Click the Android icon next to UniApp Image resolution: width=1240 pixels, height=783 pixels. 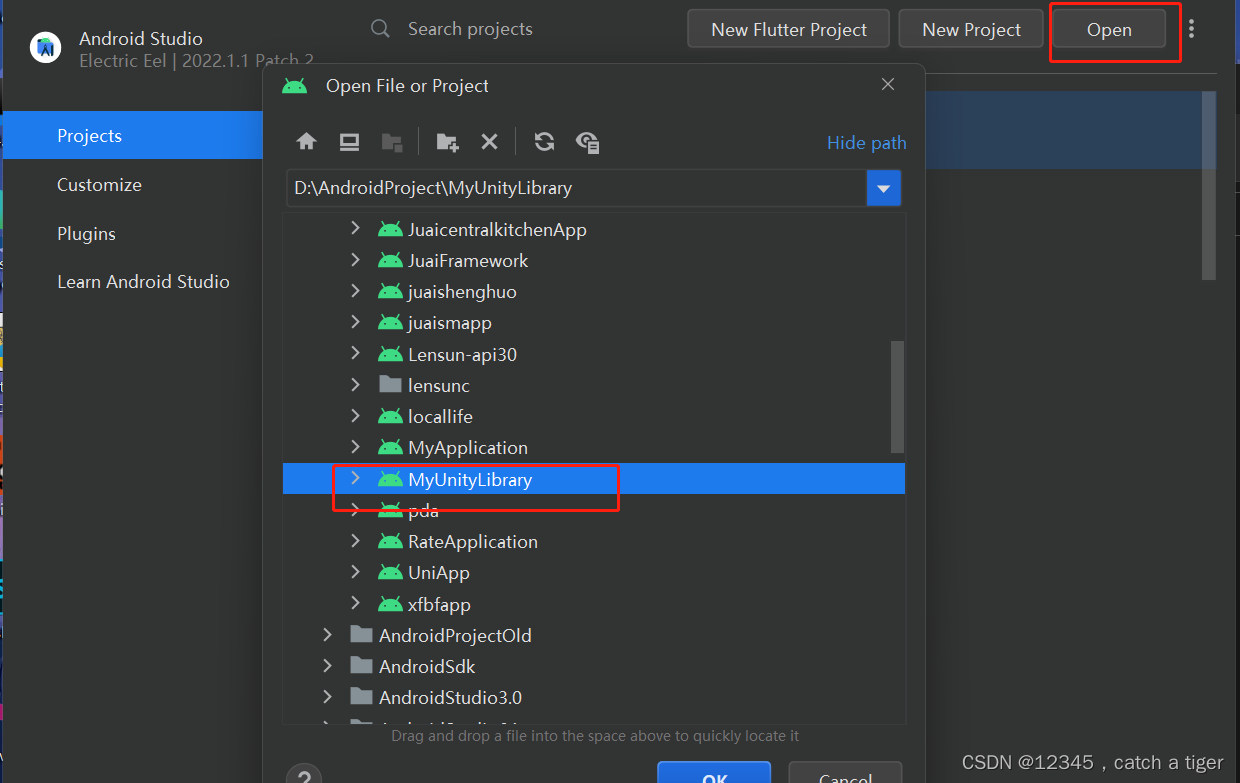pos(390,573)
